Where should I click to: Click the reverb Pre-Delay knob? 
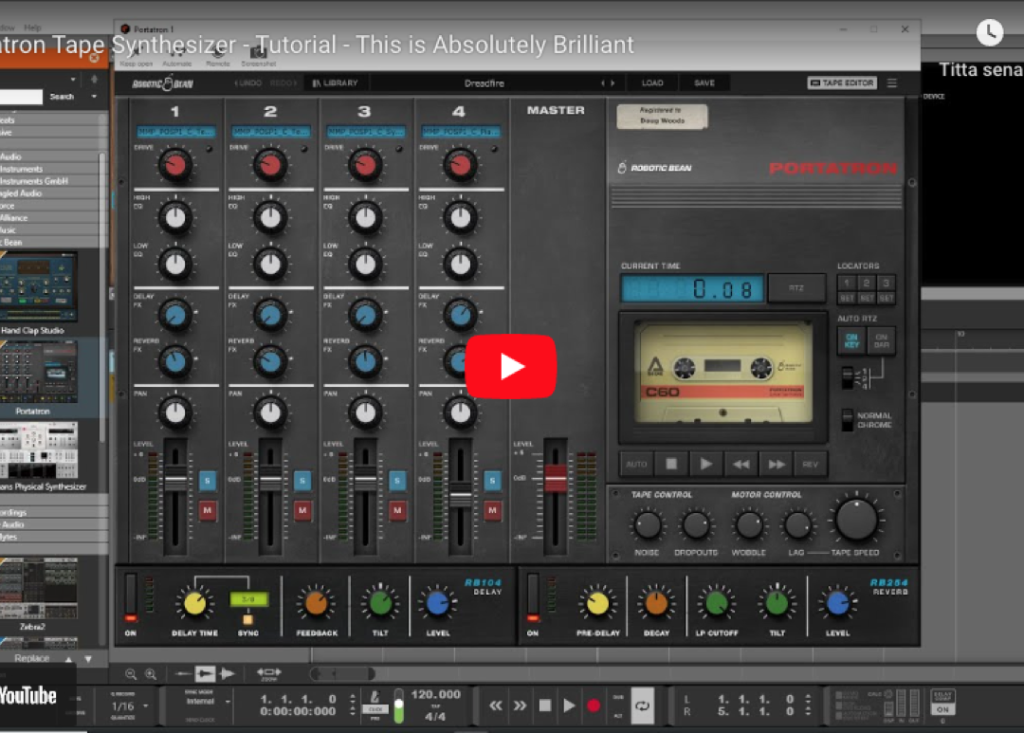click(597, 604)
